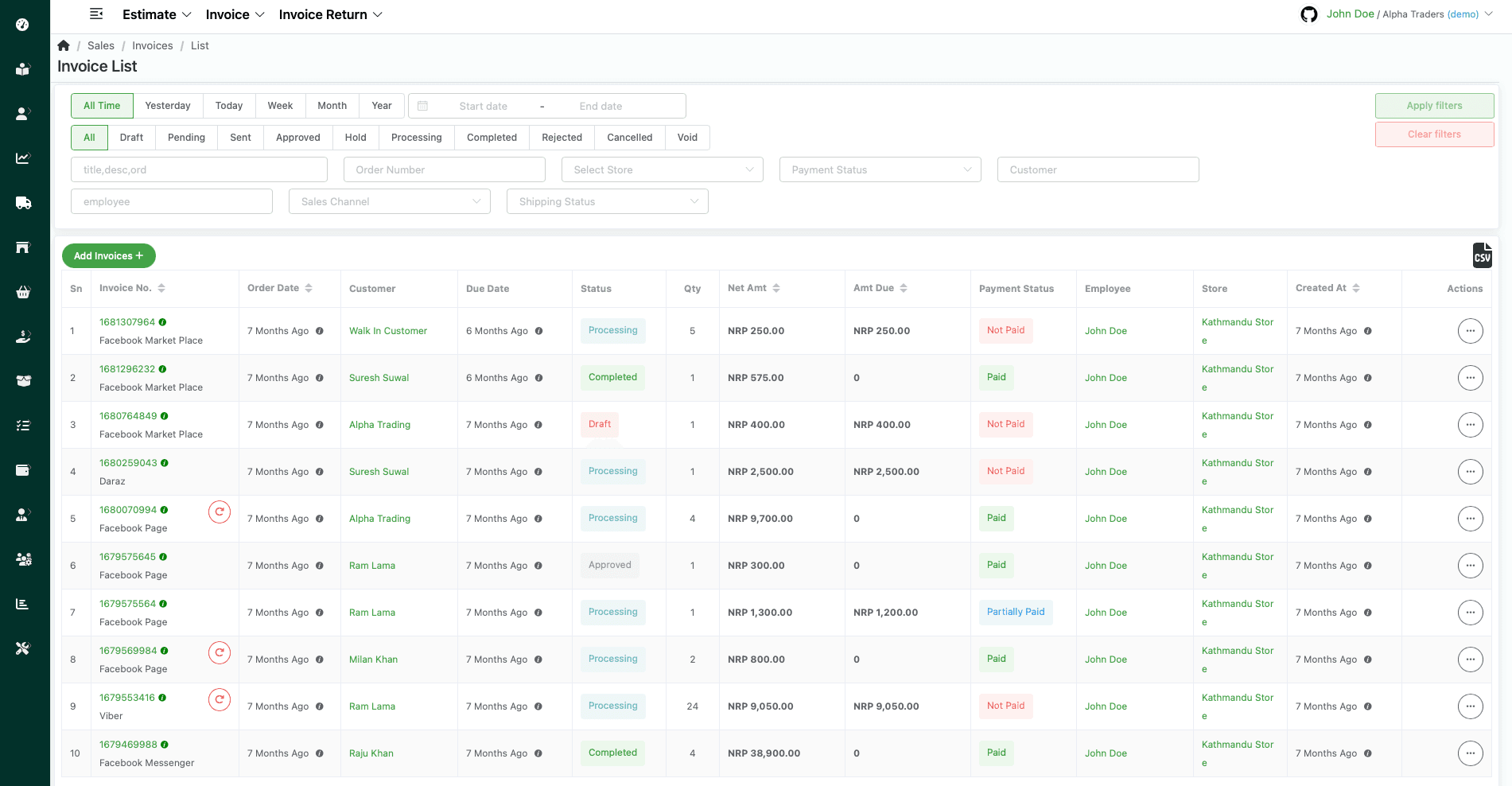Select the Completed status filter

(x=492, y=138)
